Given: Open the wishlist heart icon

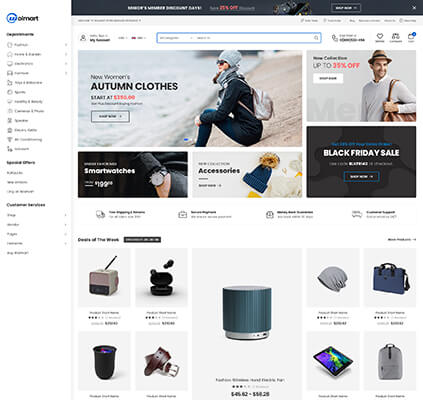Looking at the screenshot, I should (380, 36).
